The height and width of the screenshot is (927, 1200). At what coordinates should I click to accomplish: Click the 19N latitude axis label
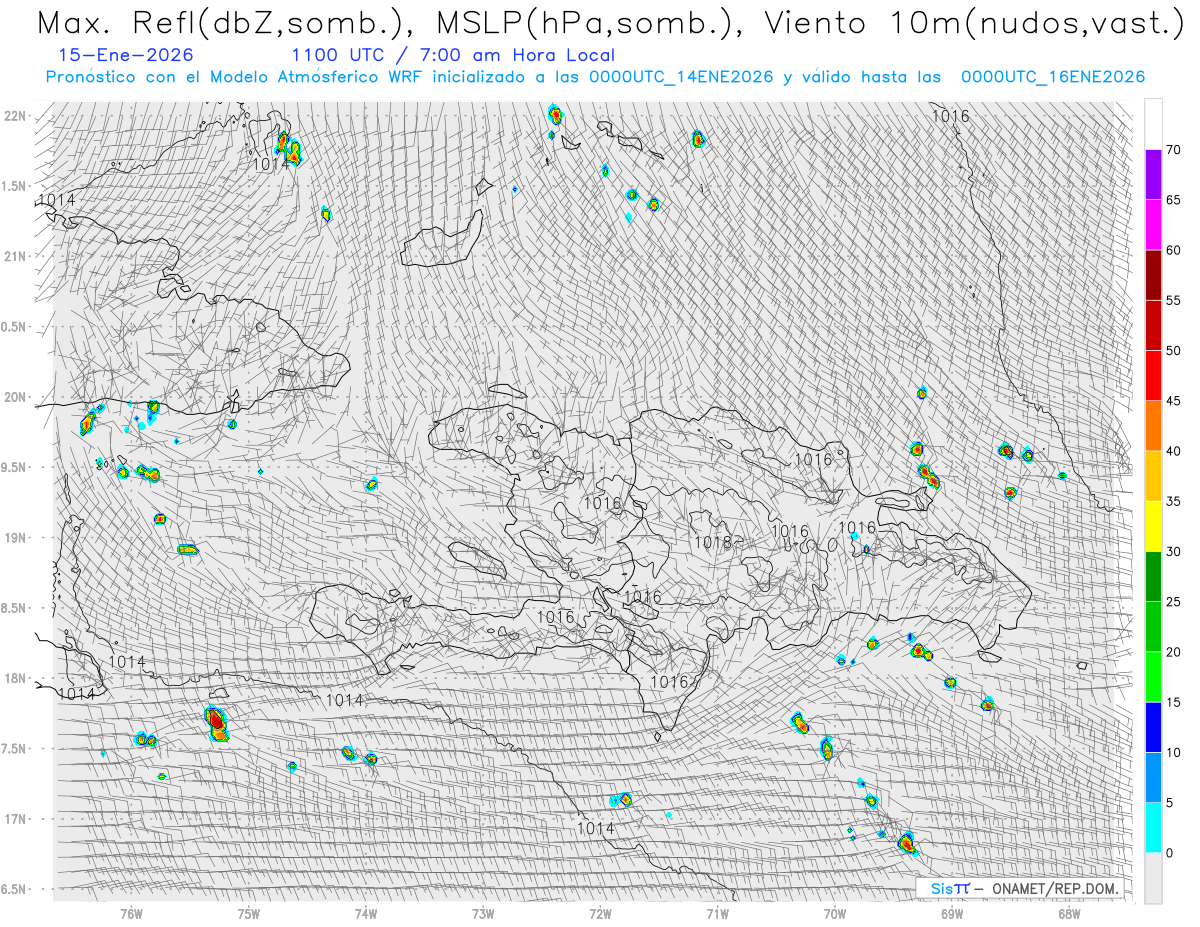16,538
